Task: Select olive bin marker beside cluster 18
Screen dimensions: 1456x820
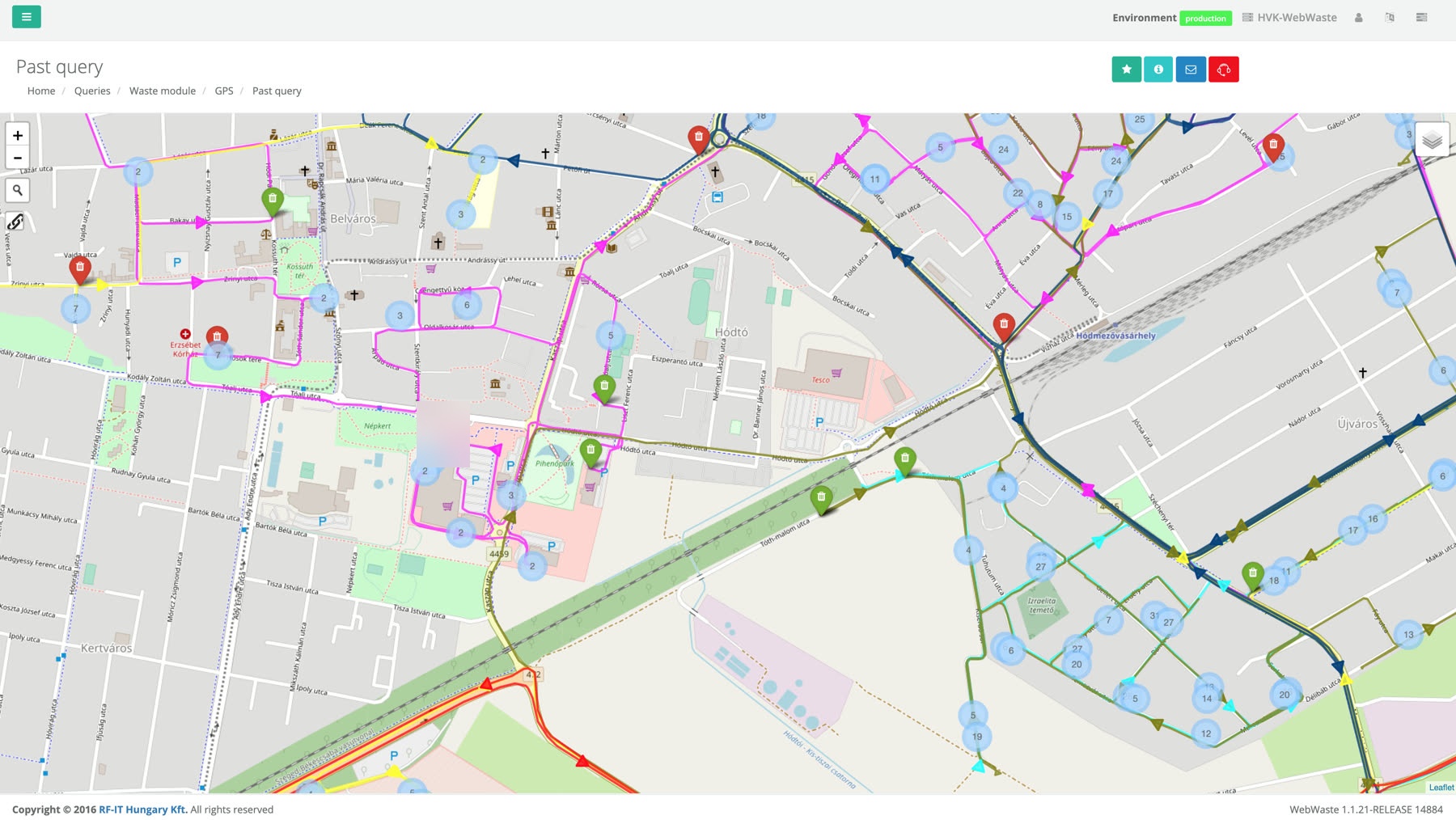Action: coord(1252,577)
